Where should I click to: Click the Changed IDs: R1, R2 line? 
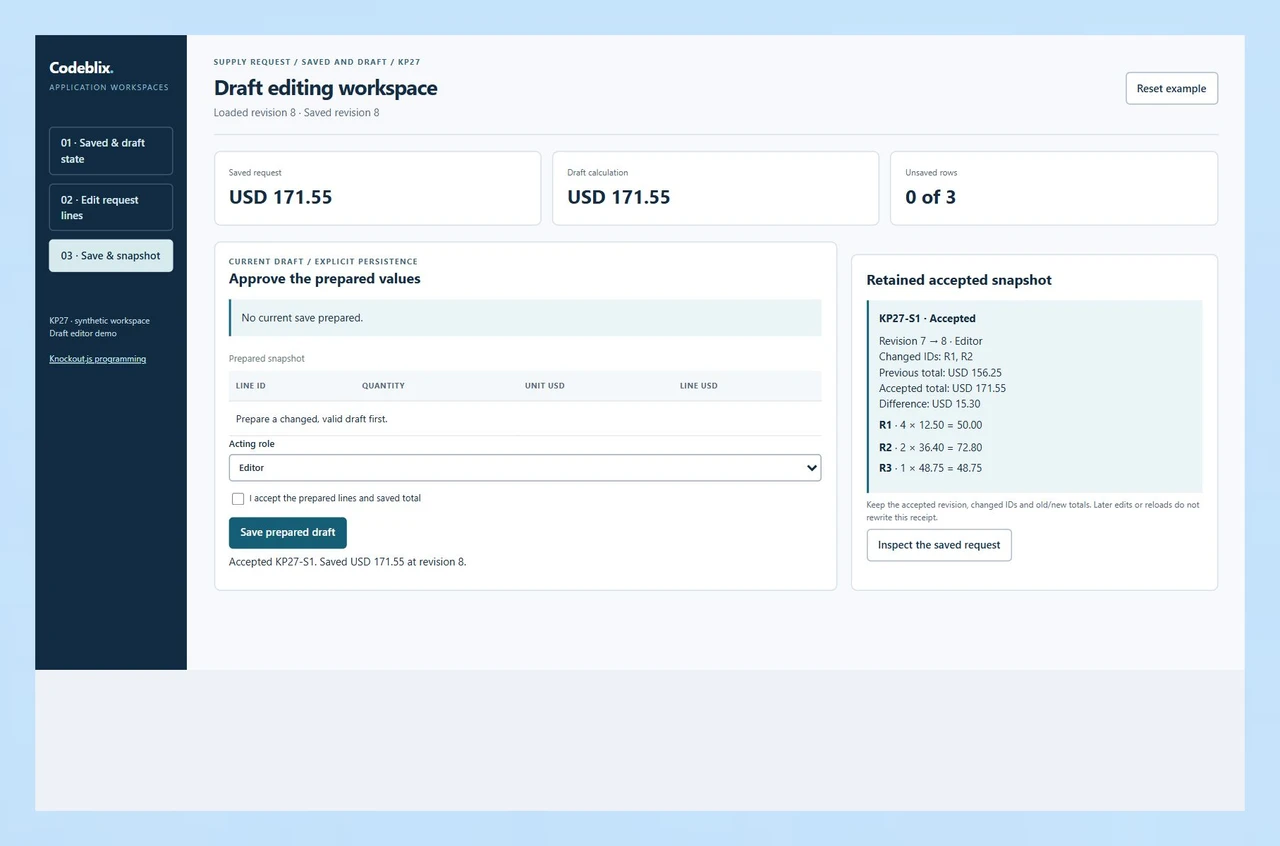click(x=926, y=357)
